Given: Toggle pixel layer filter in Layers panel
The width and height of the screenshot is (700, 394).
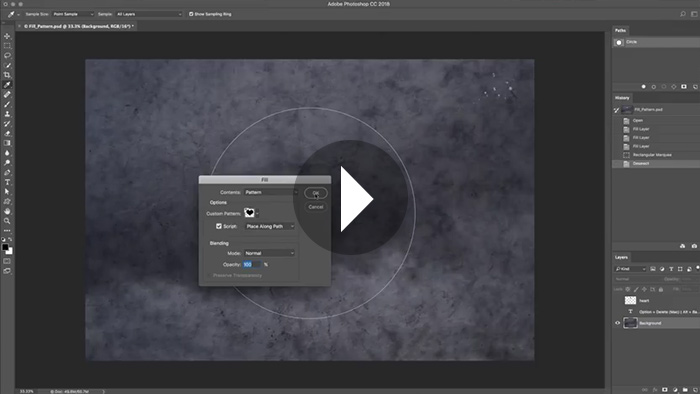Looking at the screenshot, I should (653, 269).
